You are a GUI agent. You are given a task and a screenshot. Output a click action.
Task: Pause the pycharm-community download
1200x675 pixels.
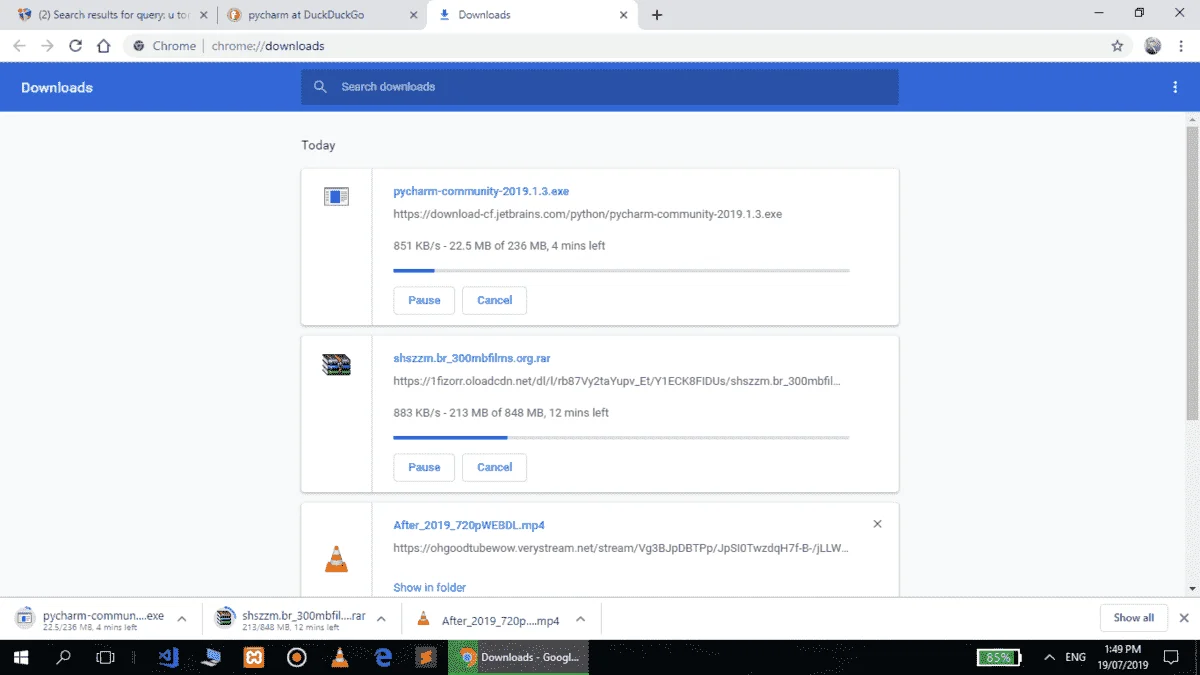tap(424, 300)
